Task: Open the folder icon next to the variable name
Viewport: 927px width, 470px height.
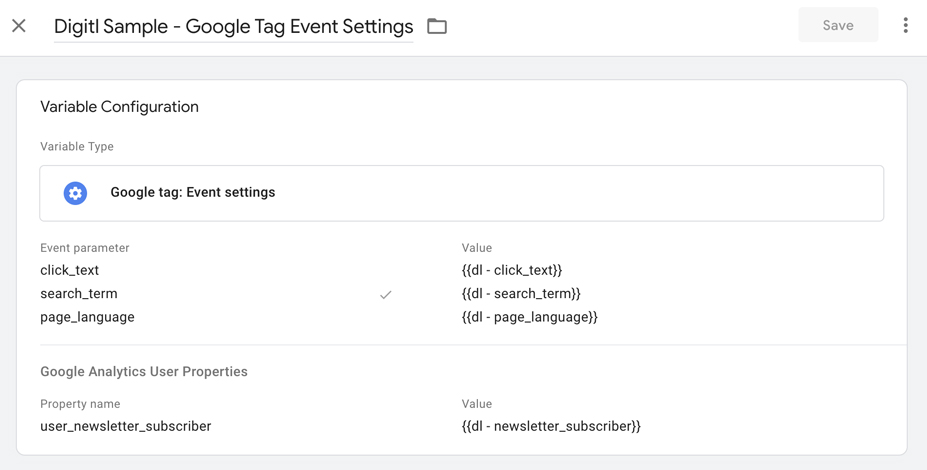Action: [437, 26]
